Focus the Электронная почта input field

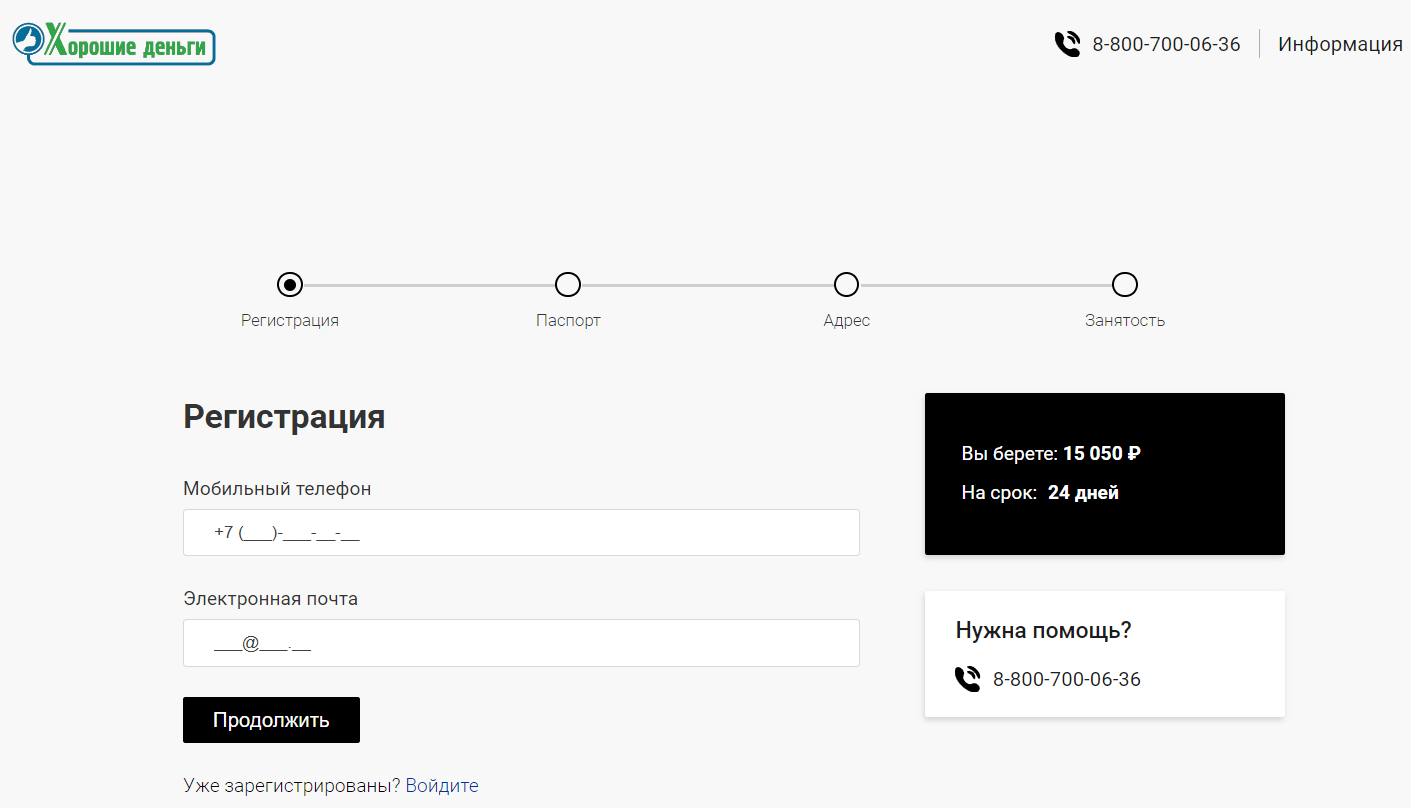click(x=521, y=643)
